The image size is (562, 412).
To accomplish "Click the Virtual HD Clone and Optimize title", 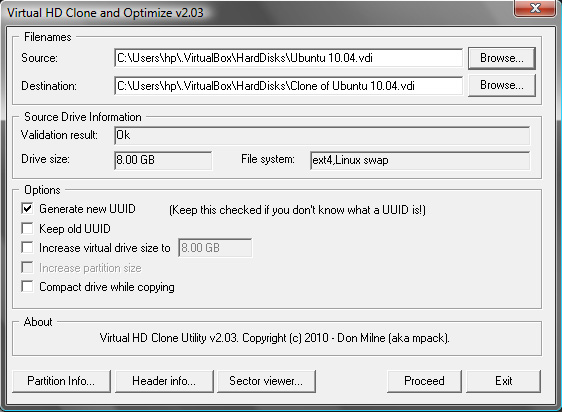I will [105, 13].
